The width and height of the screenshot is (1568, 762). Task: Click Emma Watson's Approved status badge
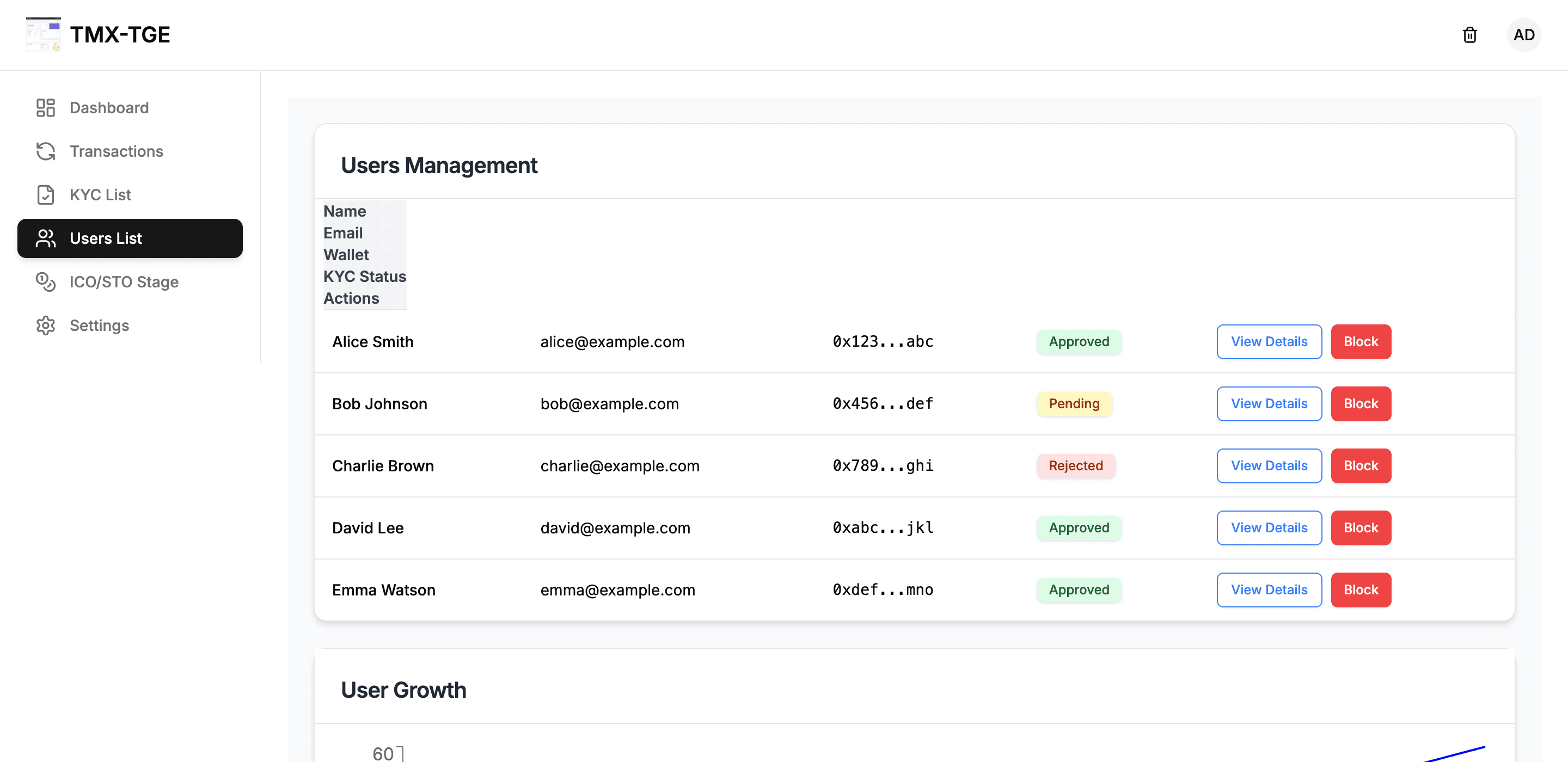click(1079, 590)
